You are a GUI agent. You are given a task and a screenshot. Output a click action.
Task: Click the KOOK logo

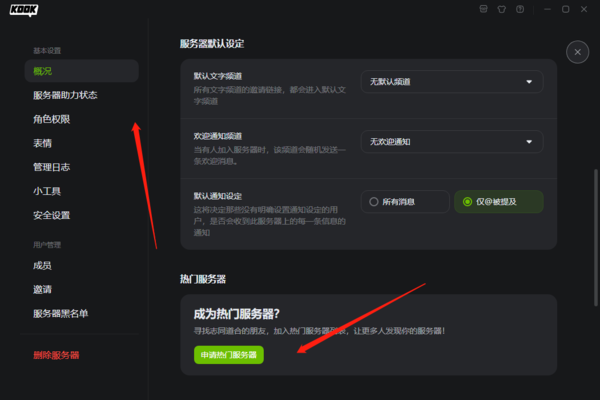[24, 10]
